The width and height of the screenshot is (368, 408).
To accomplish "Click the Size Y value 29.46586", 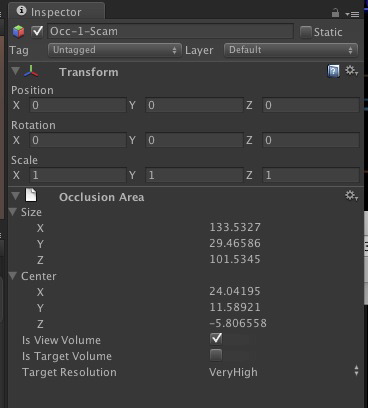I will (x=235, y=243).
